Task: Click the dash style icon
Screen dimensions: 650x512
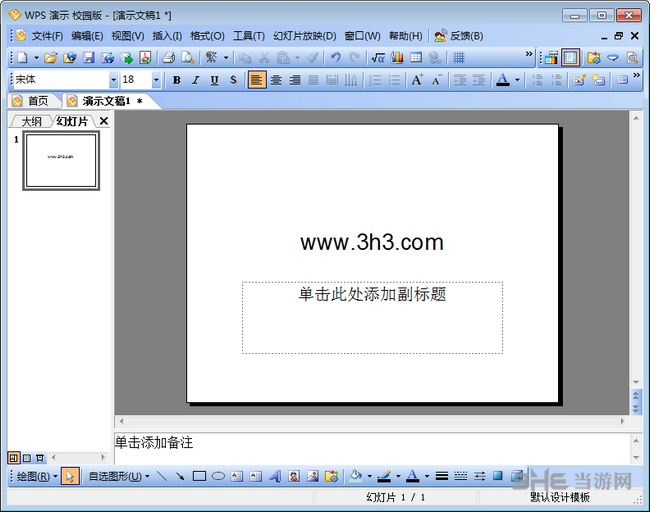Action: coord(461,476)
